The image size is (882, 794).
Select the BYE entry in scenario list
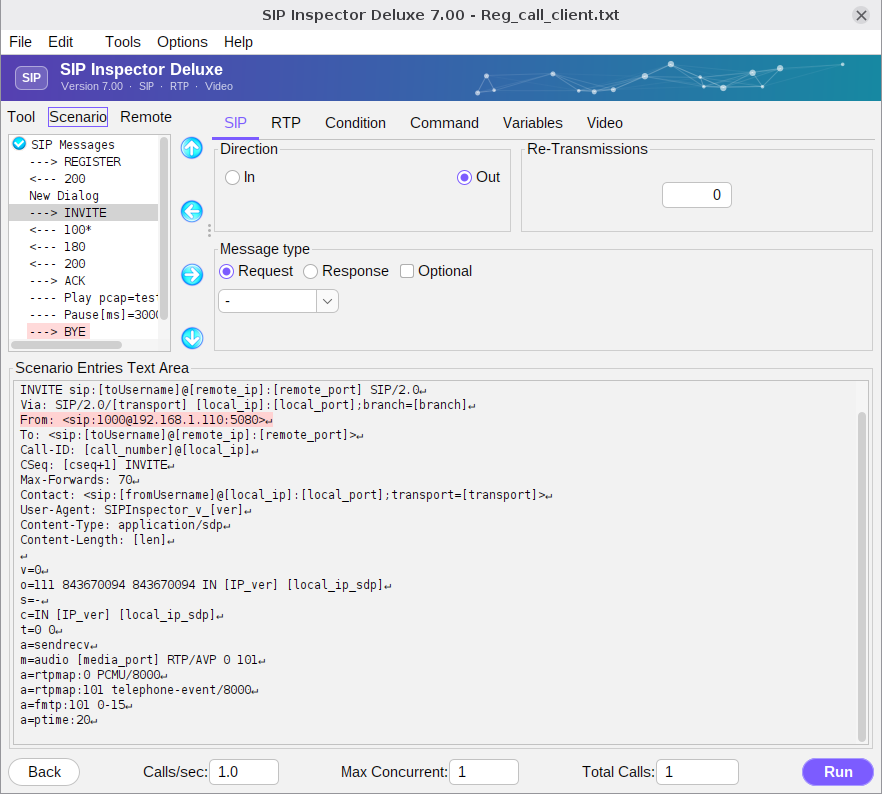coord(58,332)
